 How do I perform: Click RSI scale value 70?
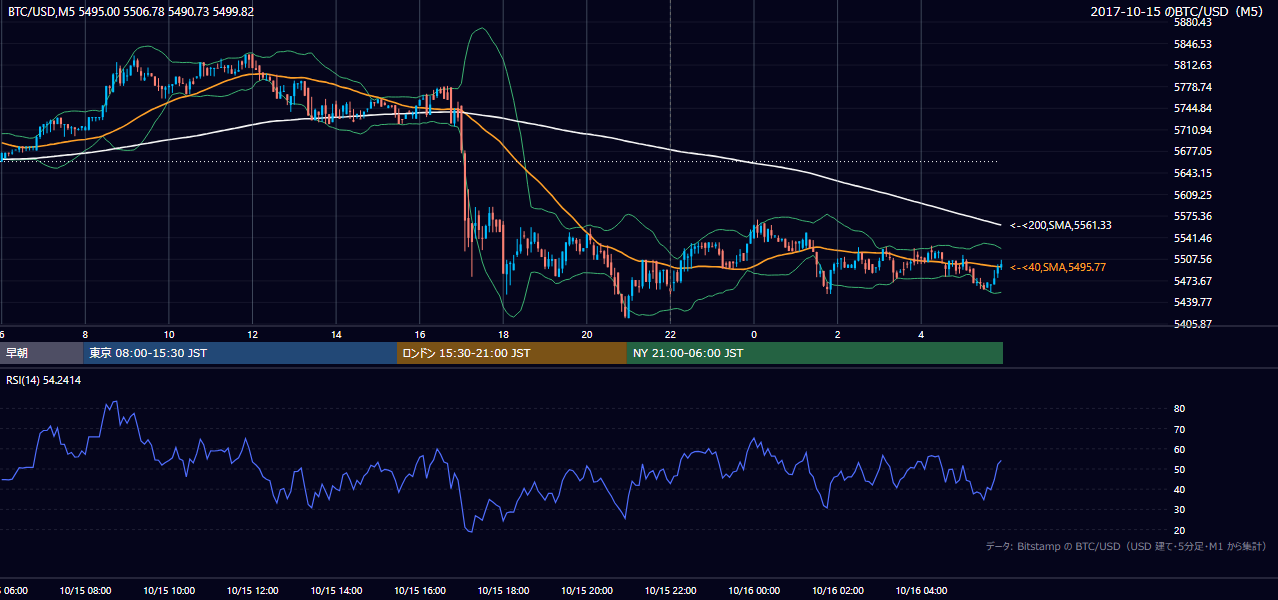[x=1180, y=429]
